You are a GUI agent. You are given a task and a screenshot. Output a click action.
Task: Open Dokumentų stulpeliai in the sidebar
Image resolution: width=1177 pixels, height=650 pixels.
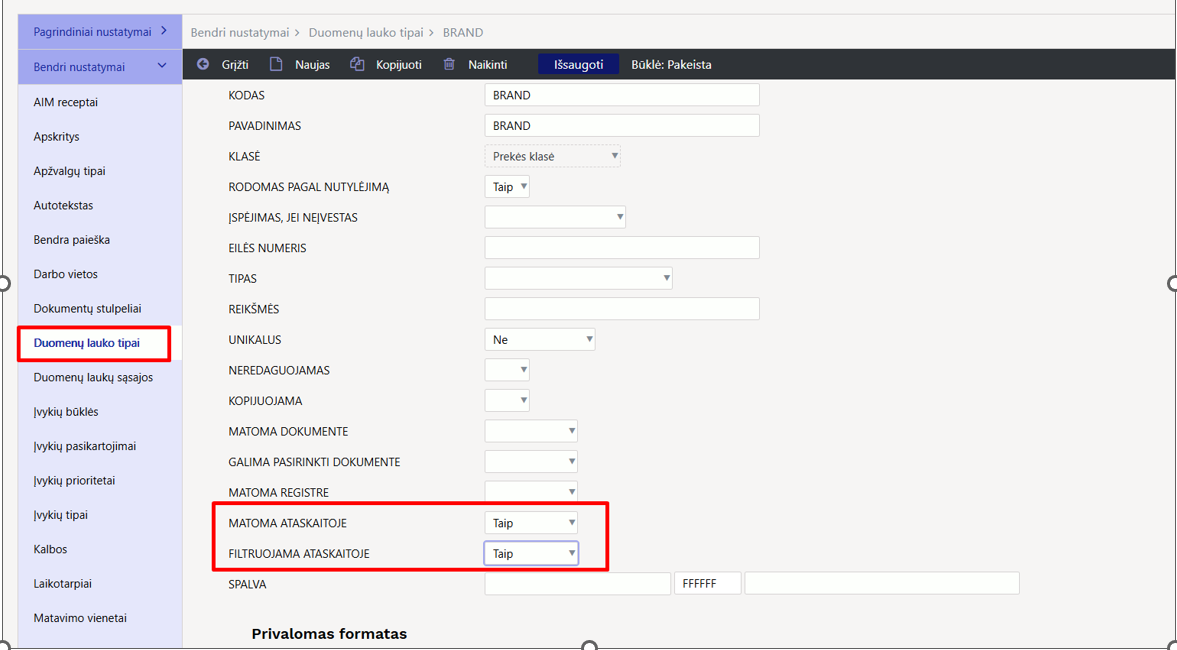tap(88, 308)
